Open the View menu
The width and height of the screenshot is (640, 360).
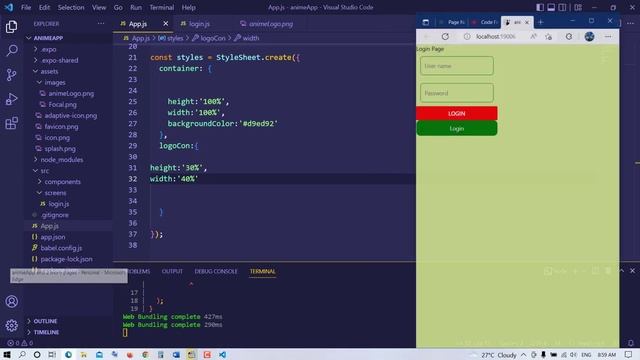tap(99, 7)
